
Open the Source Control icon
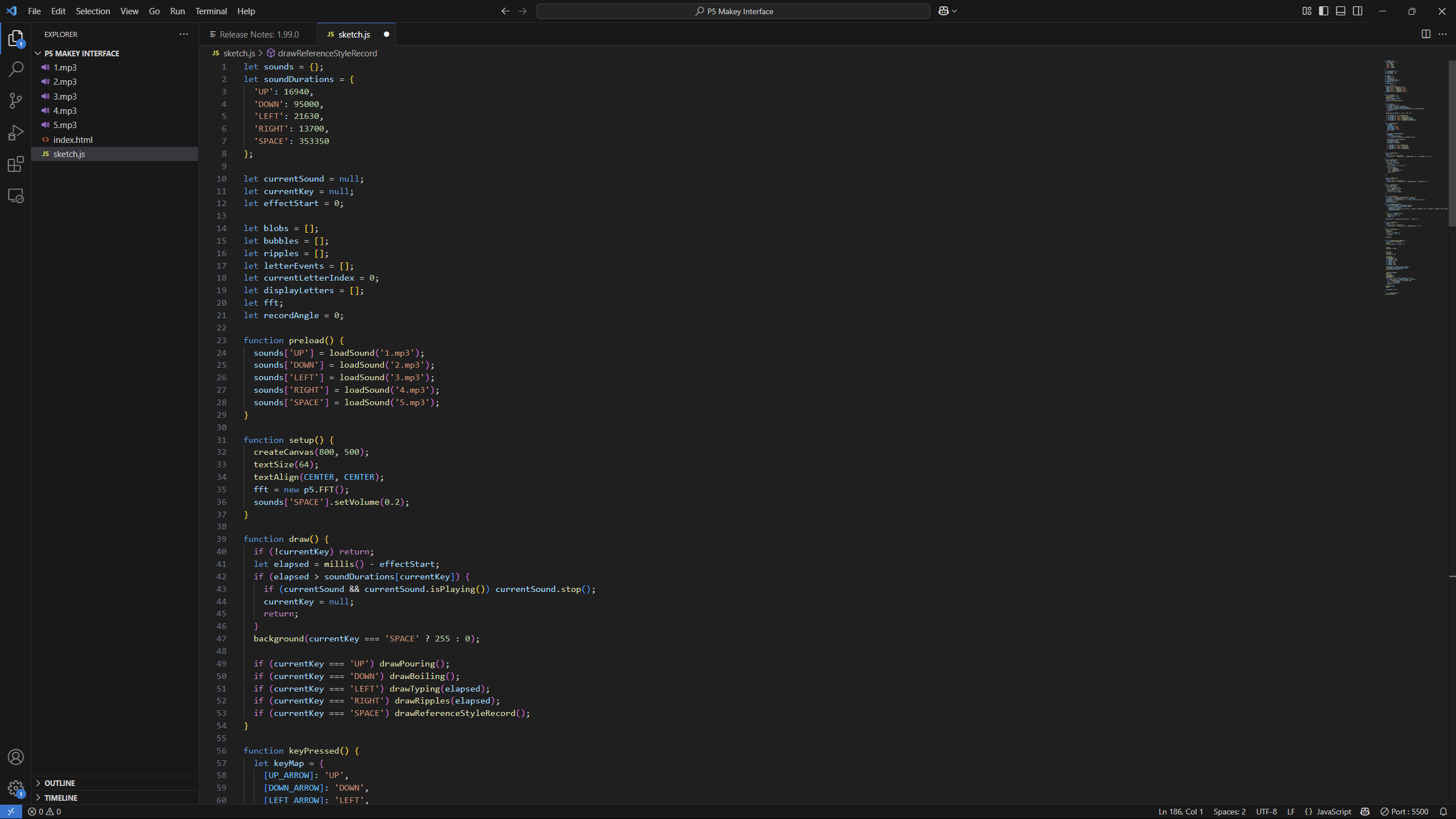tap(16, 101)
